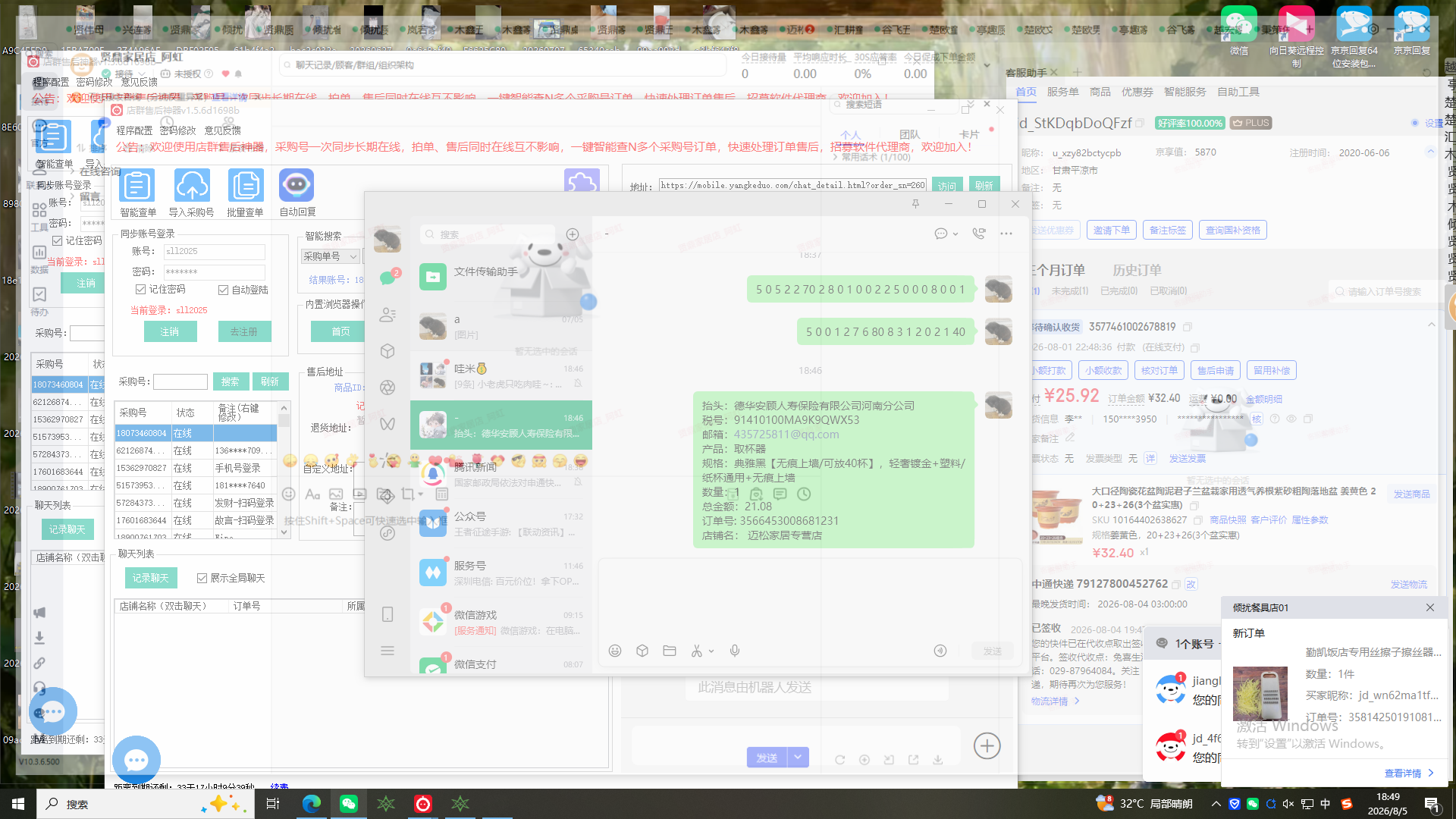Viewport: 1456px width, 819px height.
Task: Click the 邀请下单 button
Action: point(1111,230)
